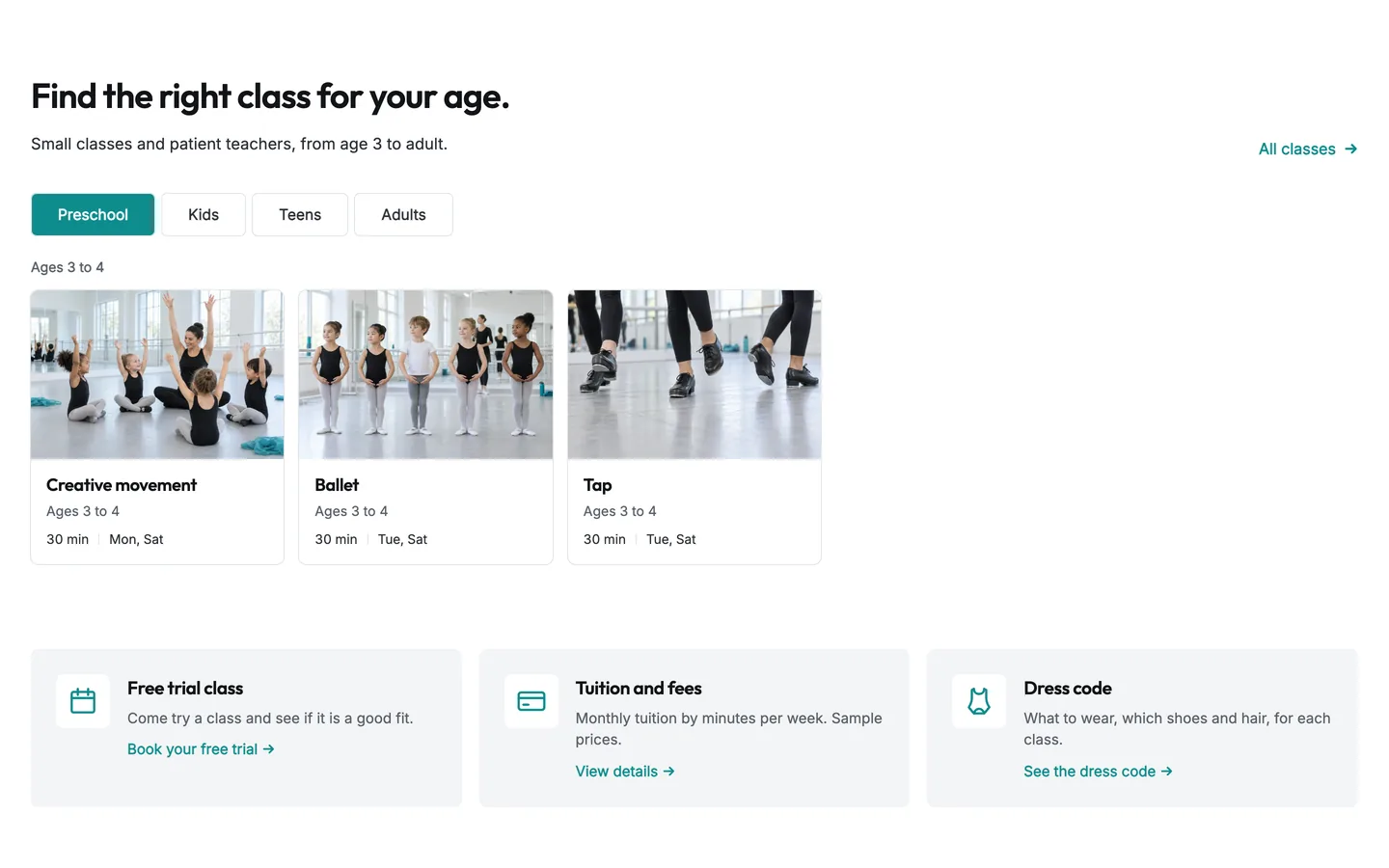Click the arrow icon beside All classes
Image resolution: width=1389 pixels, height=868 pixels.
click(1350, 149)
